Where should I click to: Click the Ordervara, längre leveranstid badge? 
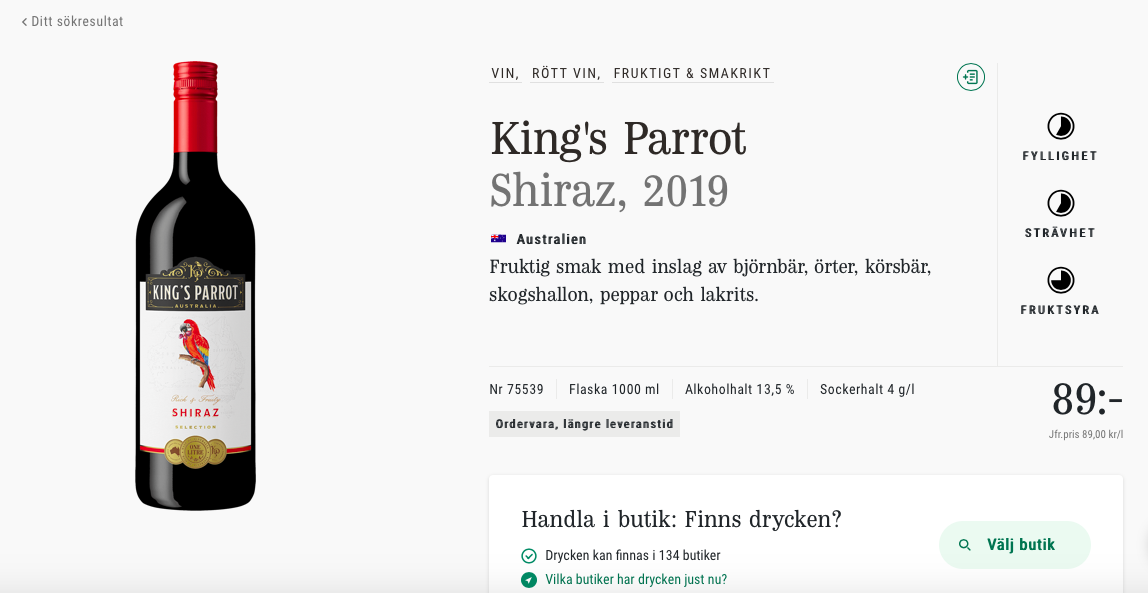(x=584, y=424)
